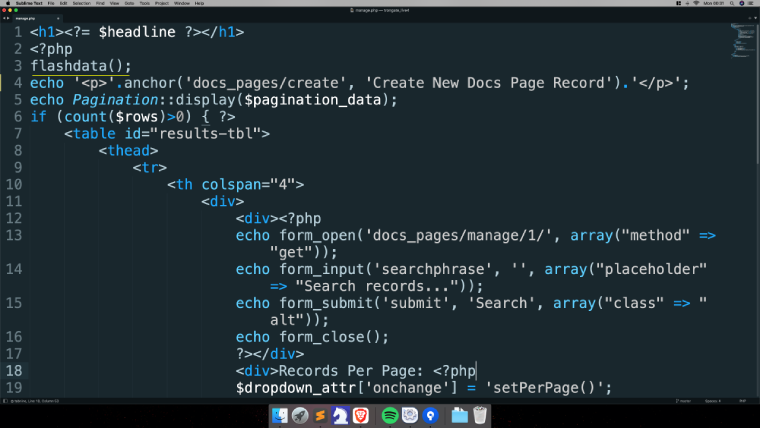Open tab list dropdown arrow at top right
This screenshot has height=428, width=760.
tap(755, 18)
